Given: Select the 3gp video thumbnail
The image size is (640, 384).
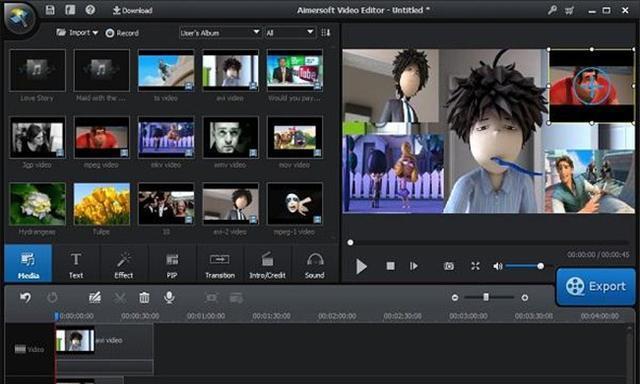Looking at the screenshot, I should tap(37, 137).
